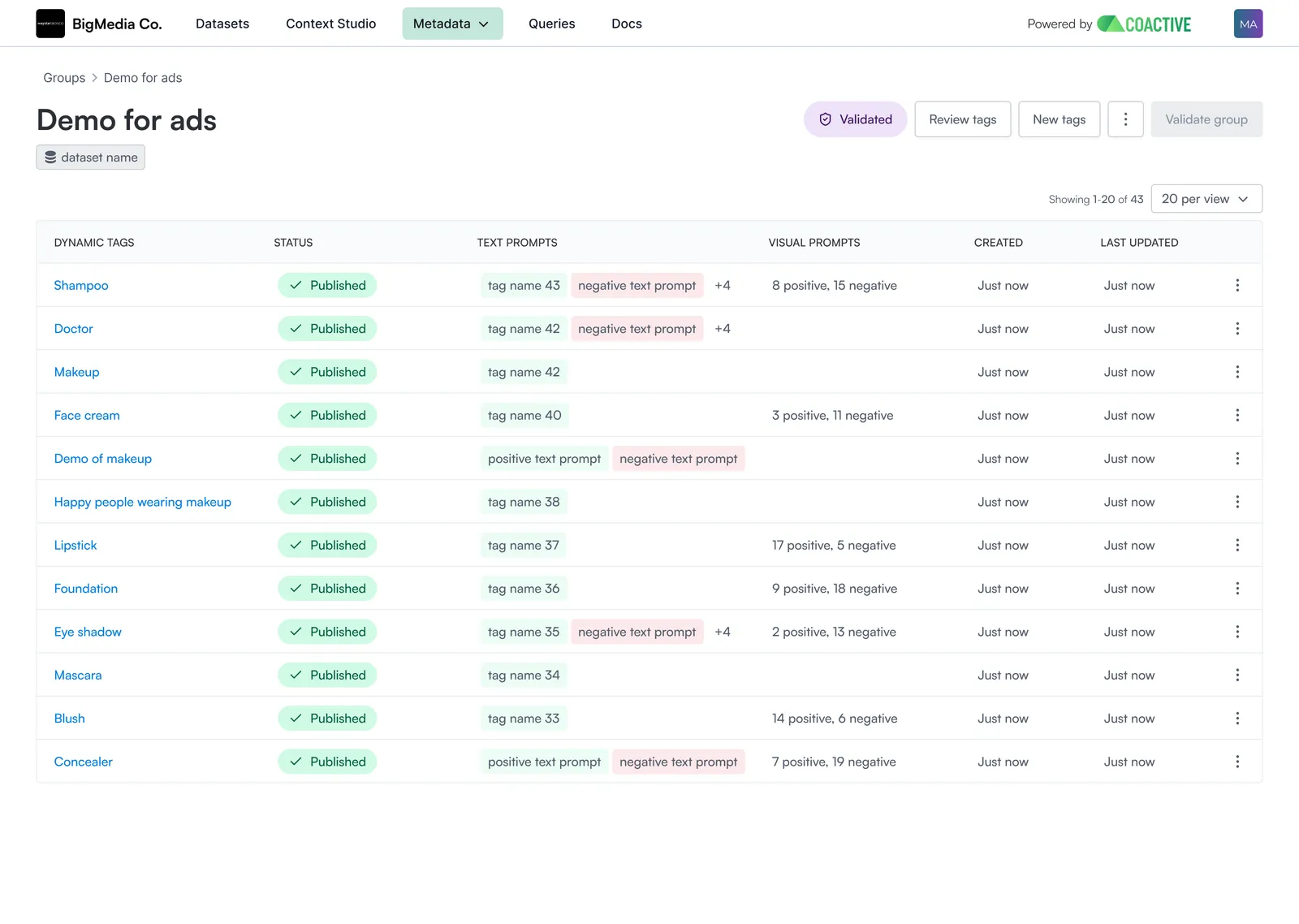Click Published status badge for Mascara
The height and width of the screenshot is (924, 1299).
(327, 675)
